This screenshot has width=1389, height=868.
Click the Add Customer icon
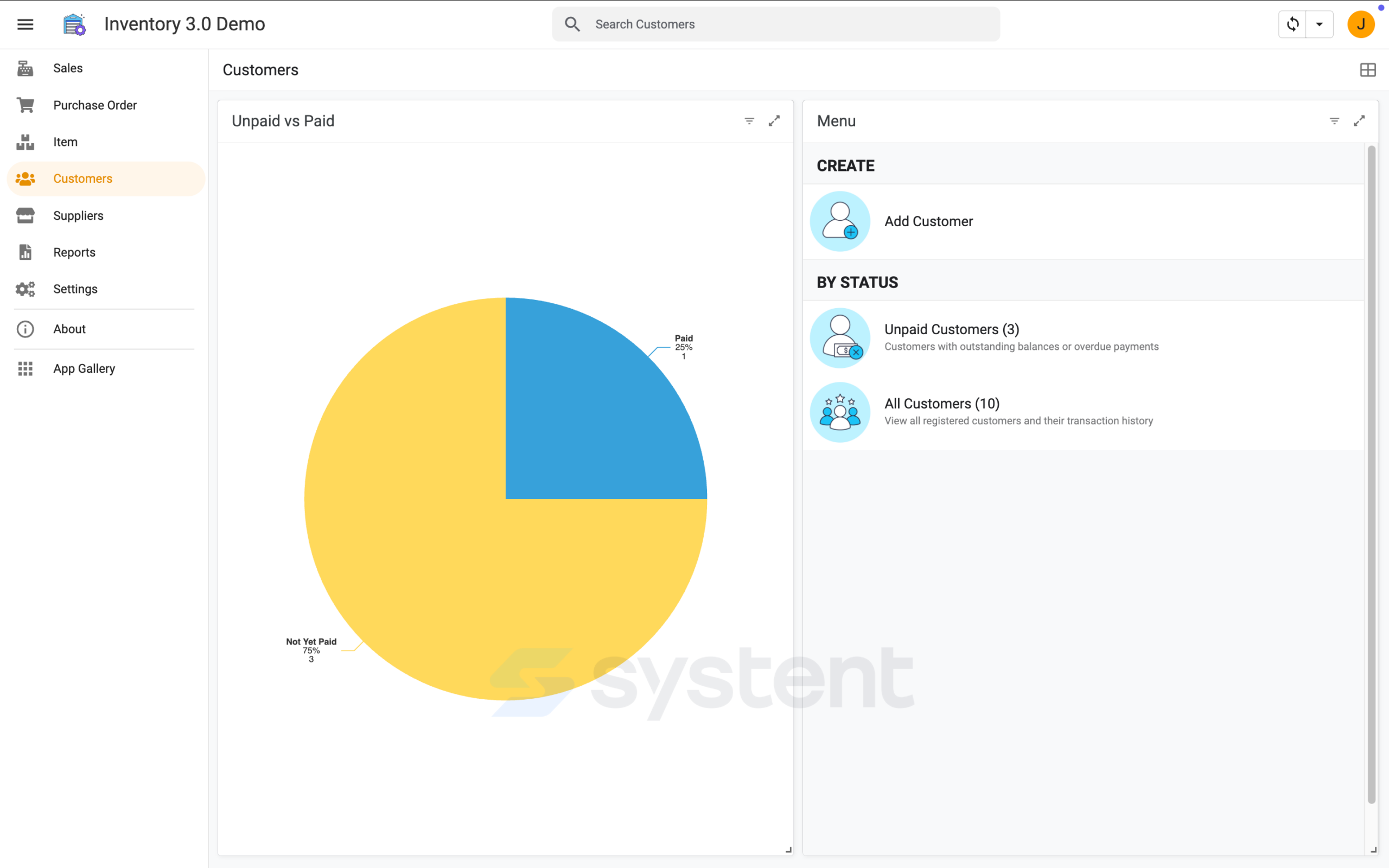point(840,221)
